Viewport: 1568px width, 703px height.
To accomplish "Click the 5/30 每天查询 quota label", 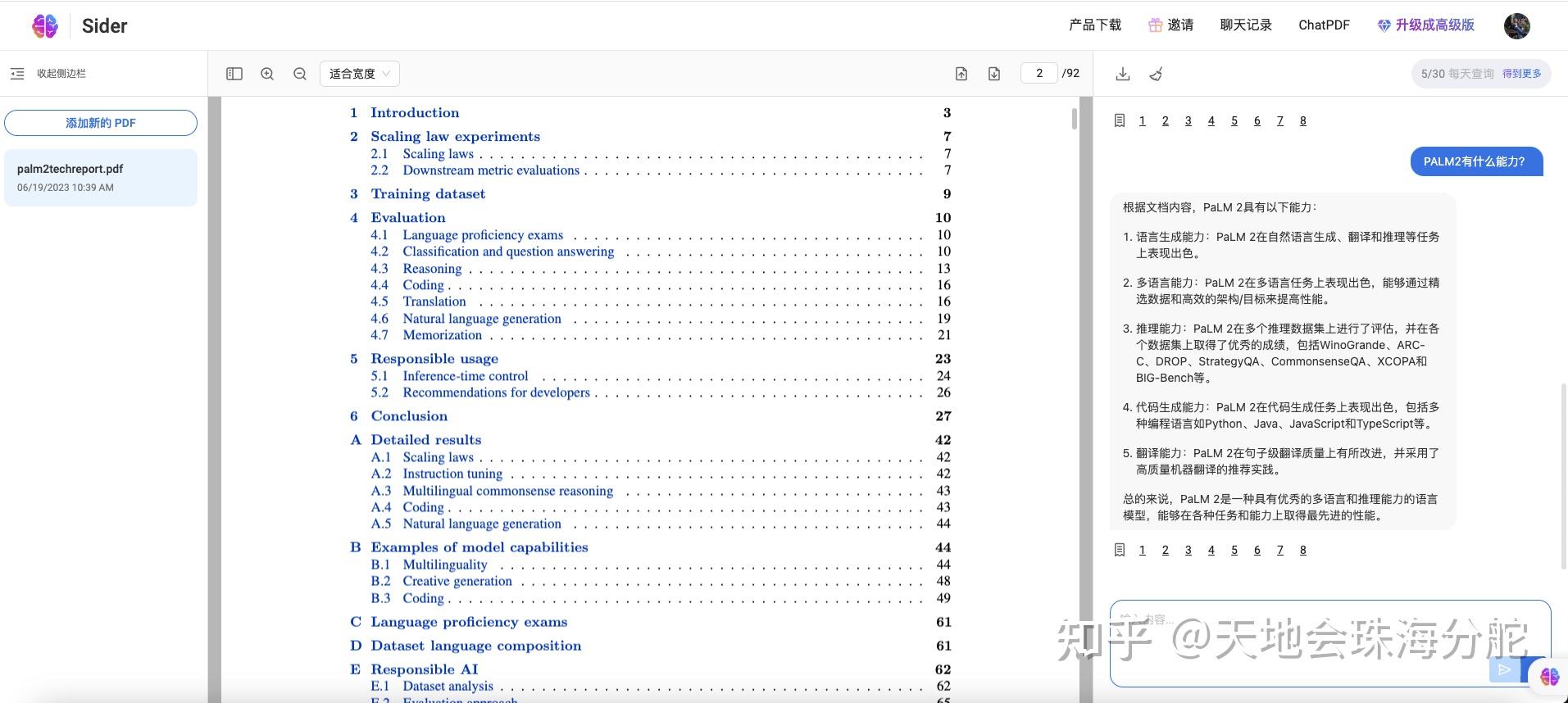I will pos(1457,74).
